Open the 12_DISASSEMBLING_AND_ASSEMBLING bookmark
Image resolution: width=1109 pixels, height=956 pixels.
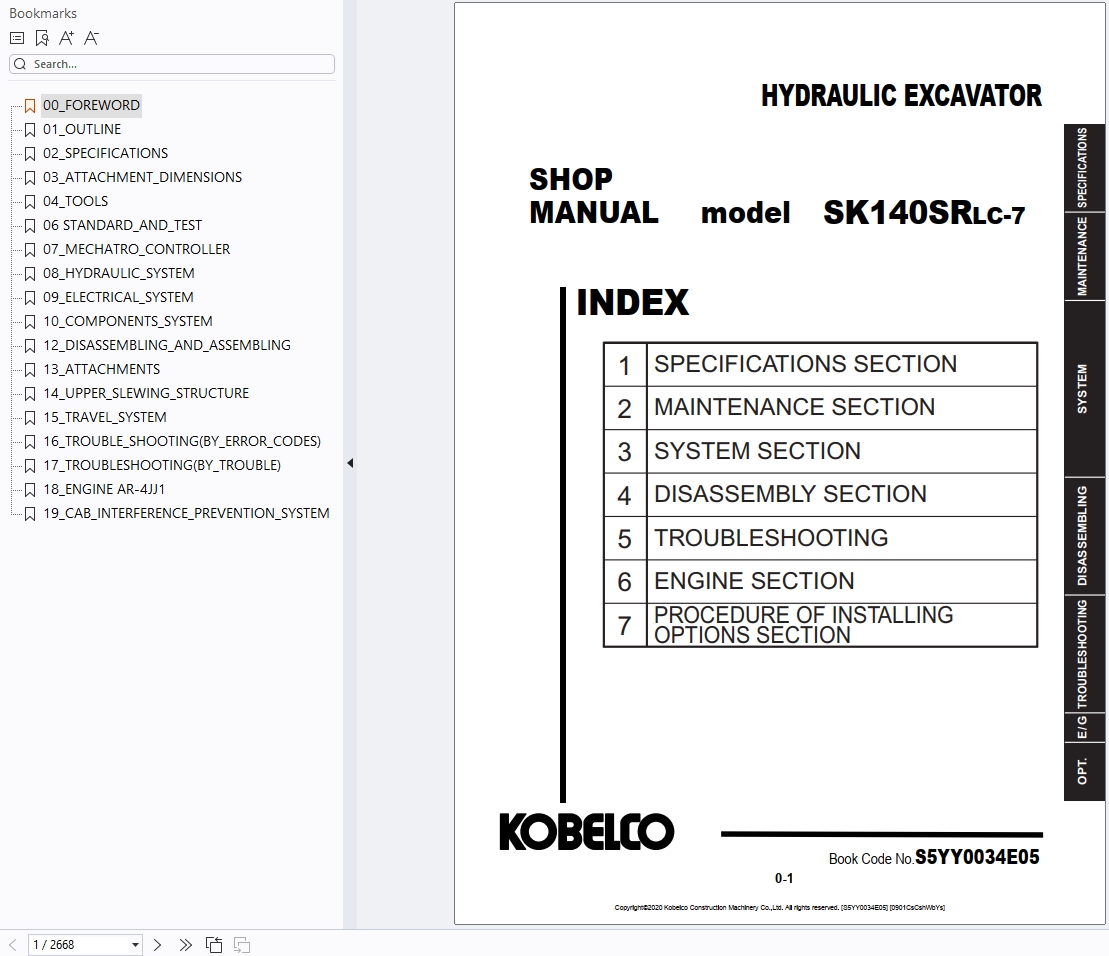coord(167,346)
